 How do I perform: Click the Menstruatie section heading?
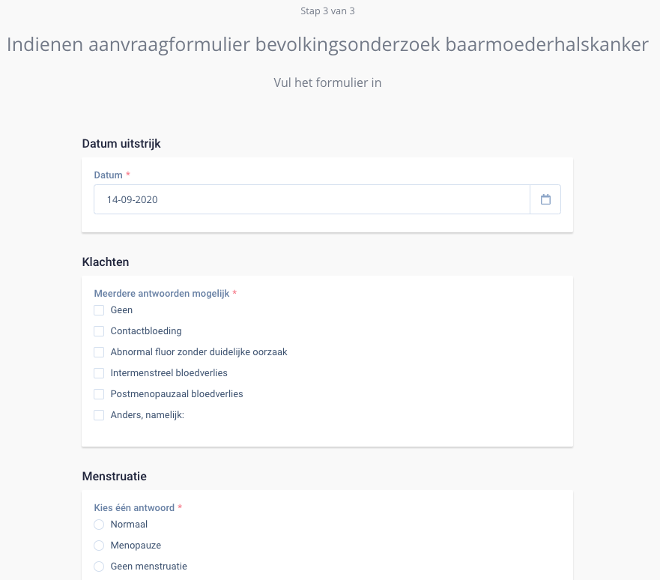pyautogui.click(x=114, y=476)
